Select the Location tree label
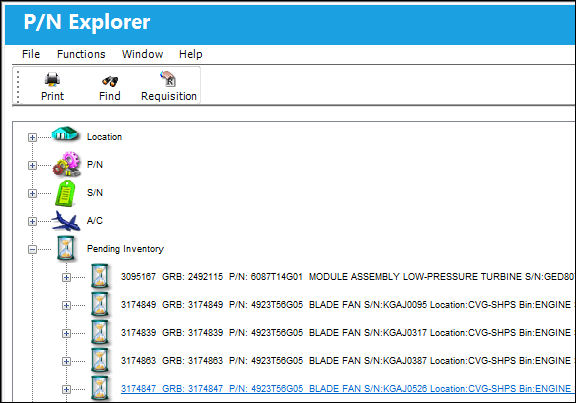This screenshot has height=403, width=576. point(104,137)
